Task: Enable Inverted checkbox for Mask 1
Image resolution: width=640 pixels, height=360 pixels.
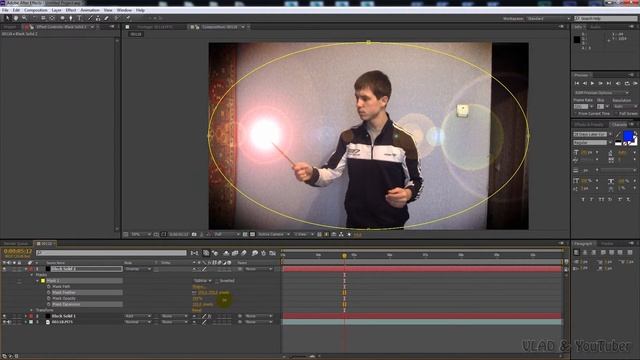Action: (x=217, y=281)
